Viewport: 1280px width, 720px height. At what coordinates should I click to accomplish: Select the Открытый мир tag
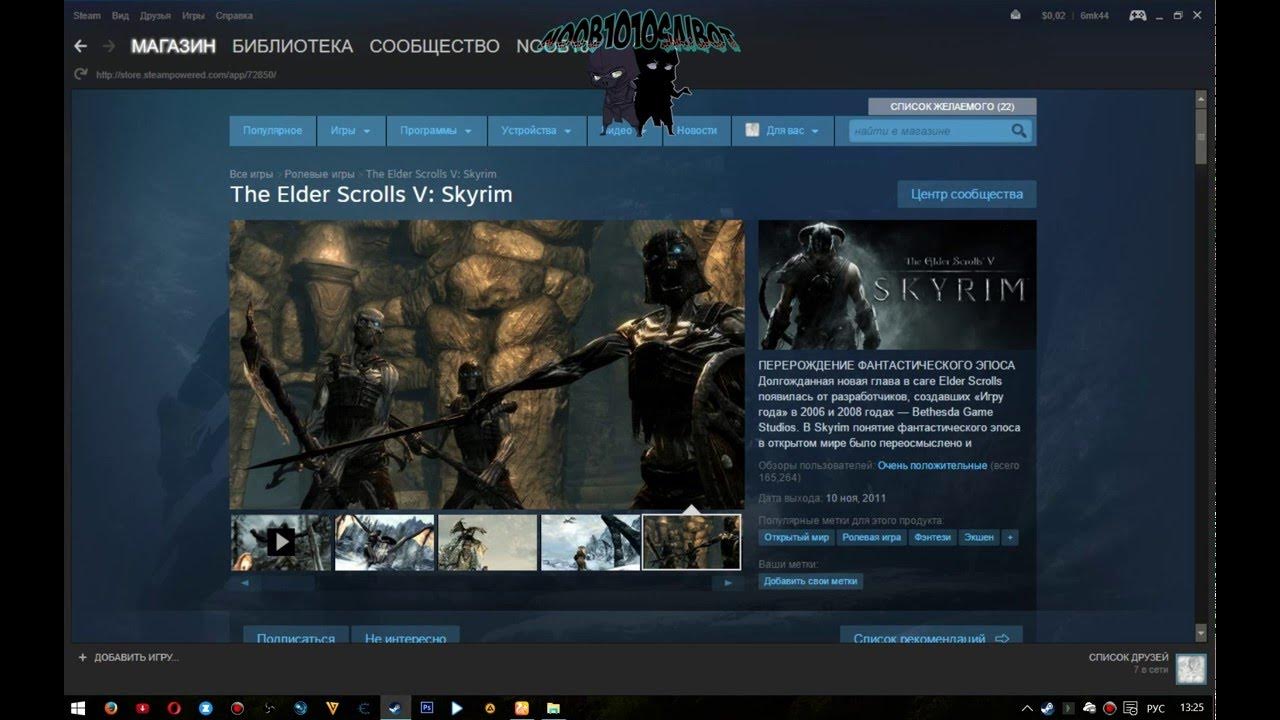[x=796, y=537]
